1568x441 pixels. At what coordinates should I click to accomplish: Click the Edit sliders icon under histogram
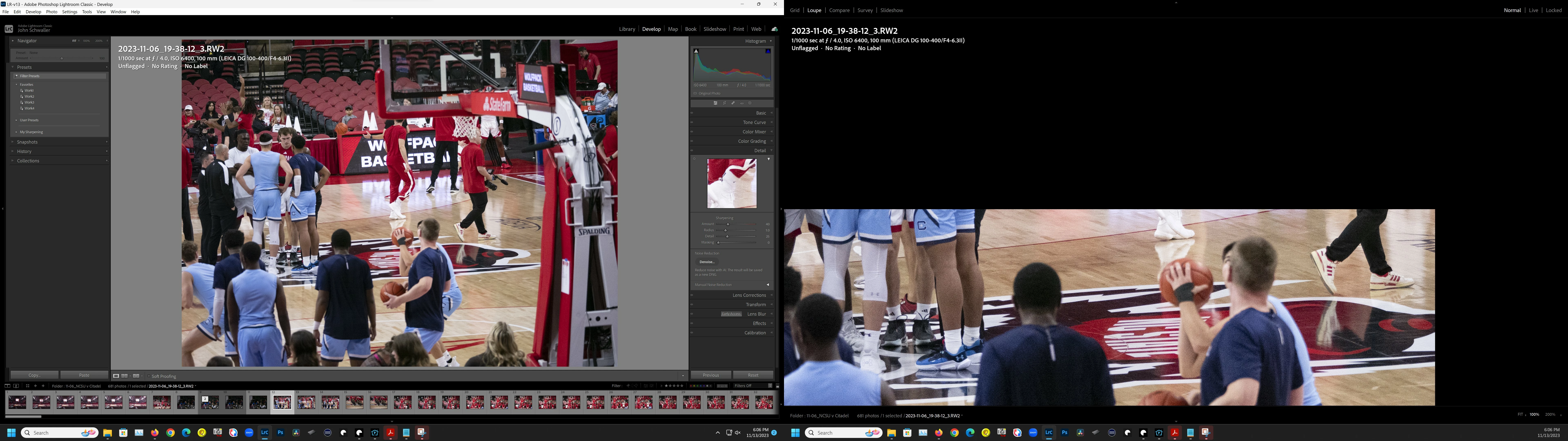tap(716, 103)
